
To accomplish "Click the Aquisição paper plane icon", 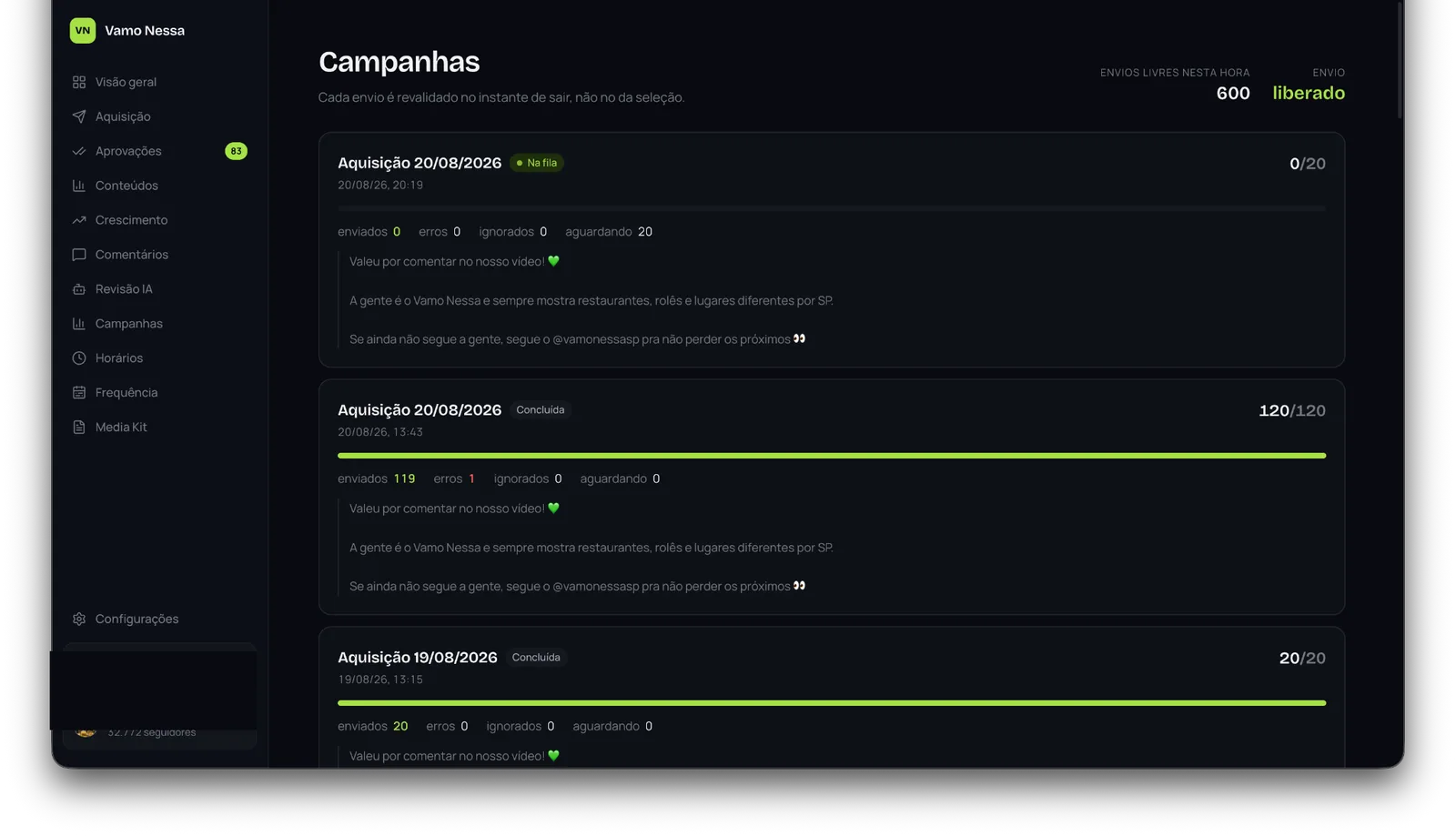I will [79, 116].
